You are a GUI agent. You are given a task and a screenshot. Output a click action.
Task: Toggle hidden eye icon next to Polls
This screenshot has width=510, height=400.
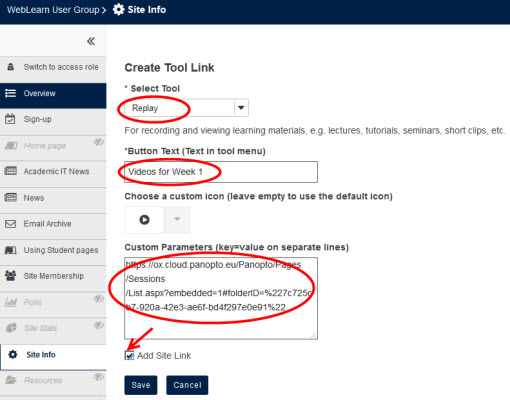(x=98, y=299)
